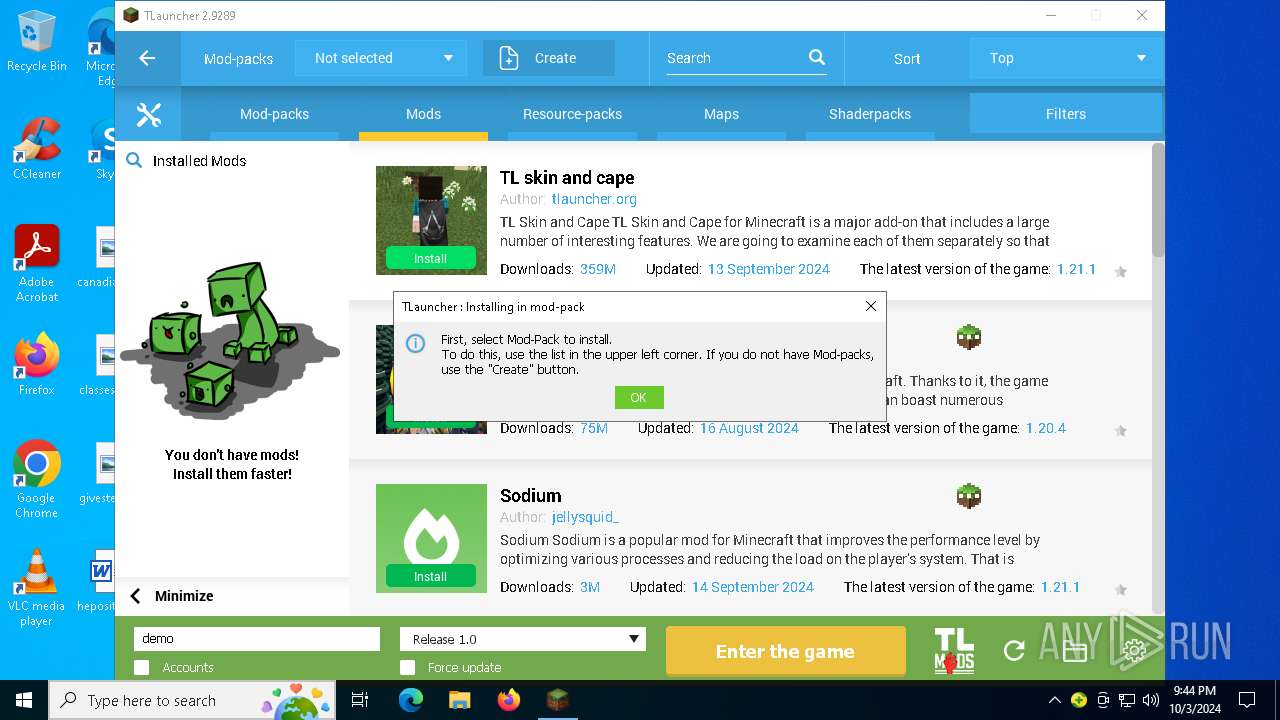Click the Create mod-pack button
This screenshot has width=1280, height=720.
click(549, 58)
